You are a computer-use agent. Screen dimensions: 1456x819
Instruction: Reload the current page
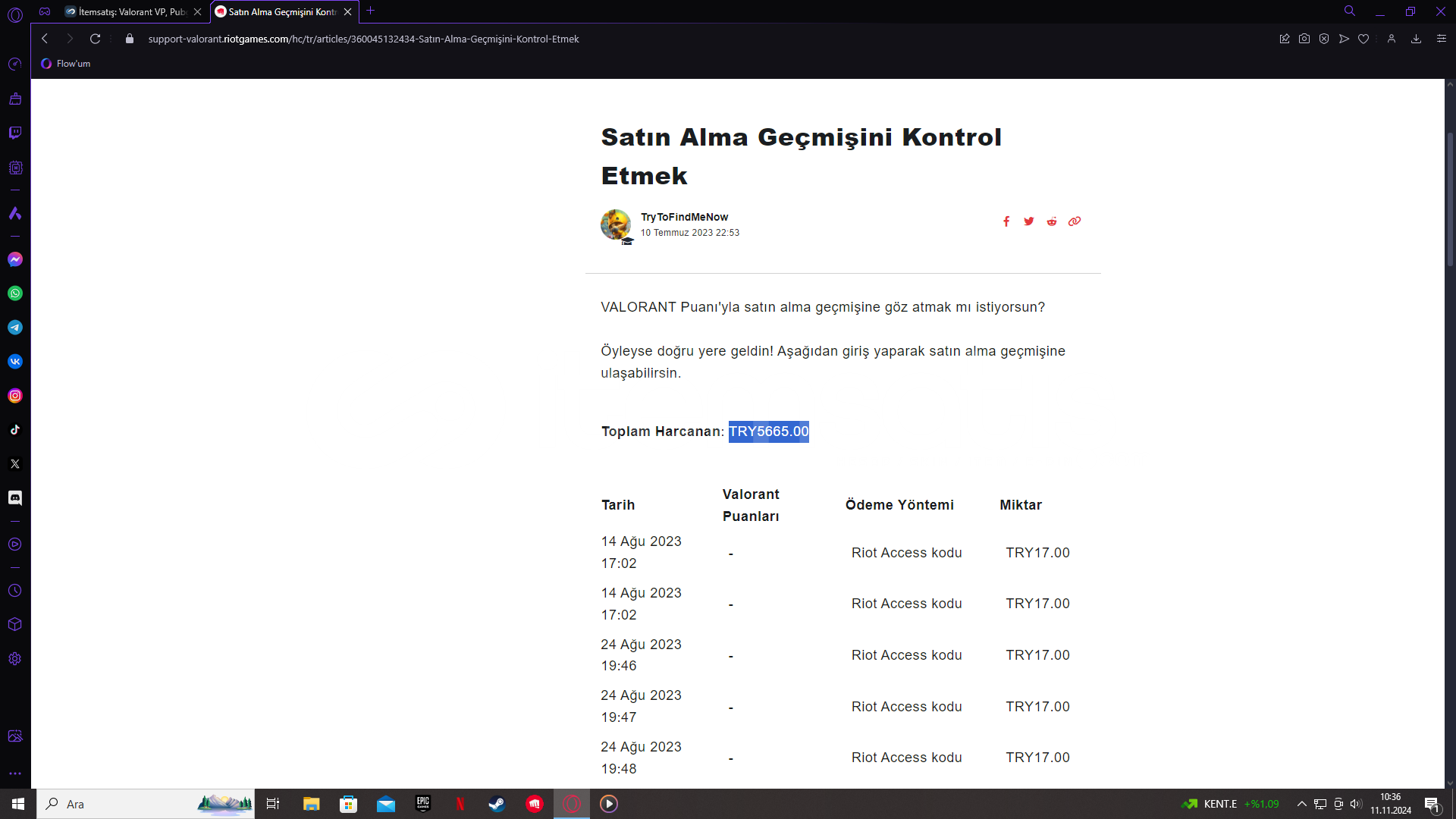[96, 39]
